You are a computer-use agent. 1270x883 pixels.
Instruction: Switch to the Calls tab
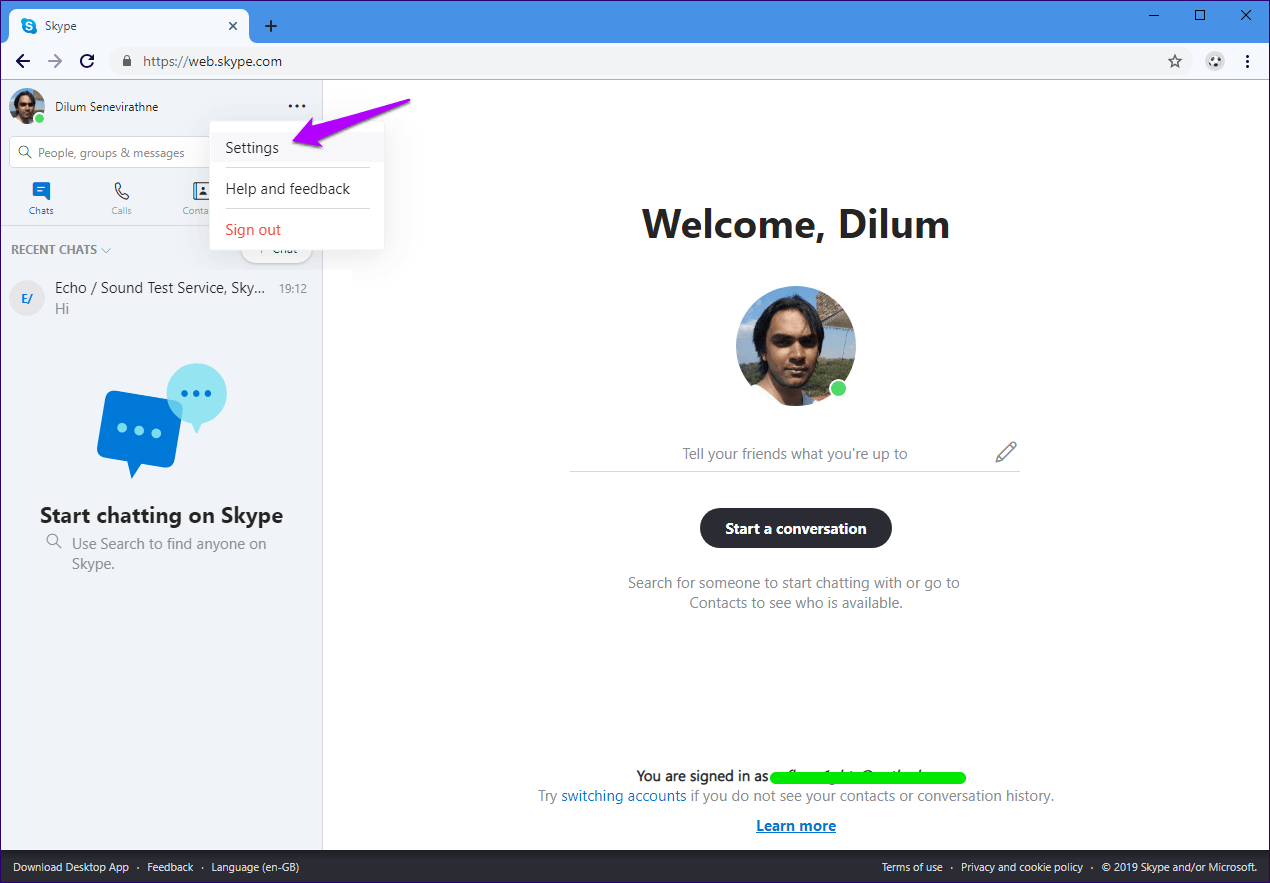coord(121,198)
